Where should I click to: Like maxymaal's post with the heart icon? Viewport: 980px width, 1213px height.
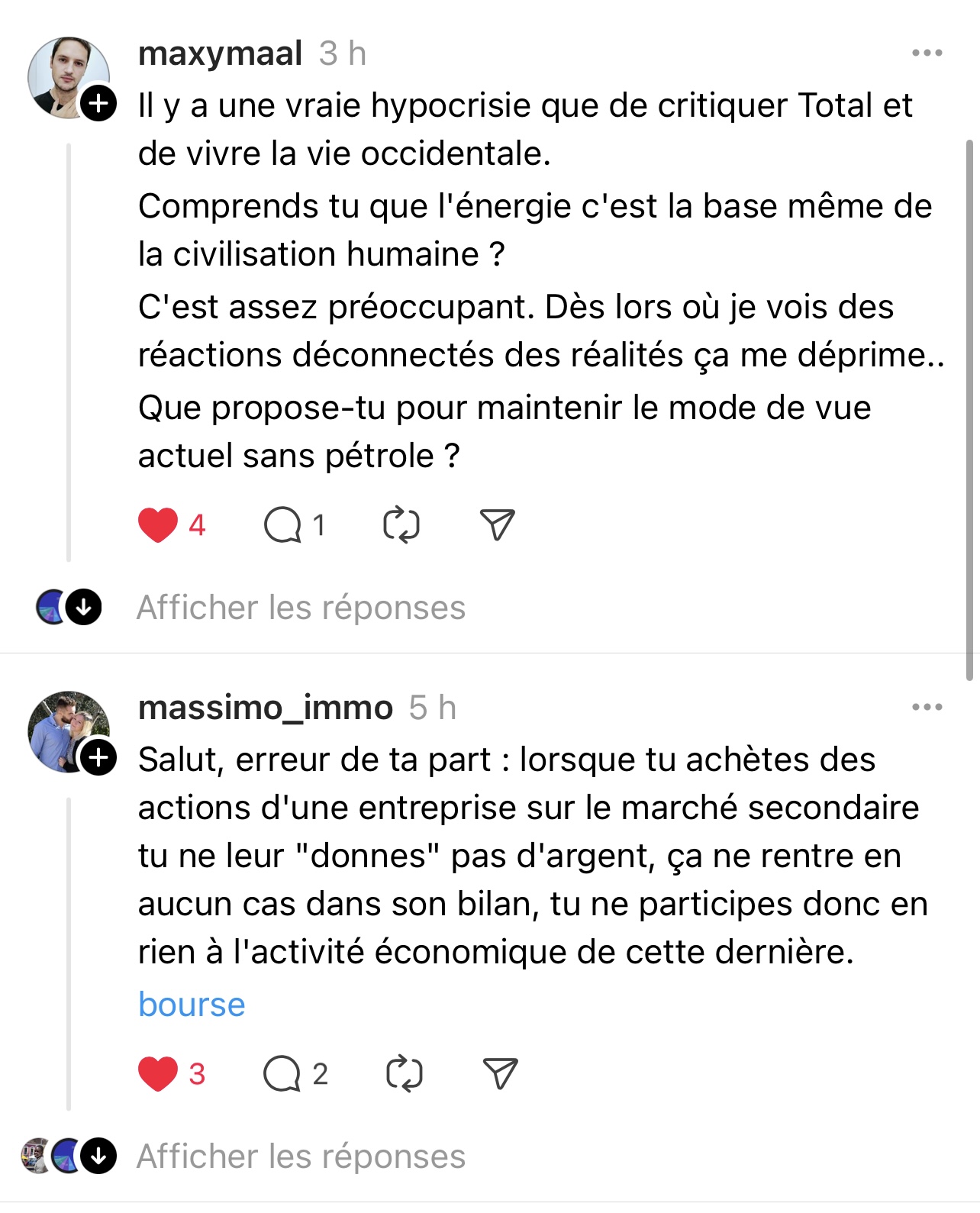pos(158,525)
